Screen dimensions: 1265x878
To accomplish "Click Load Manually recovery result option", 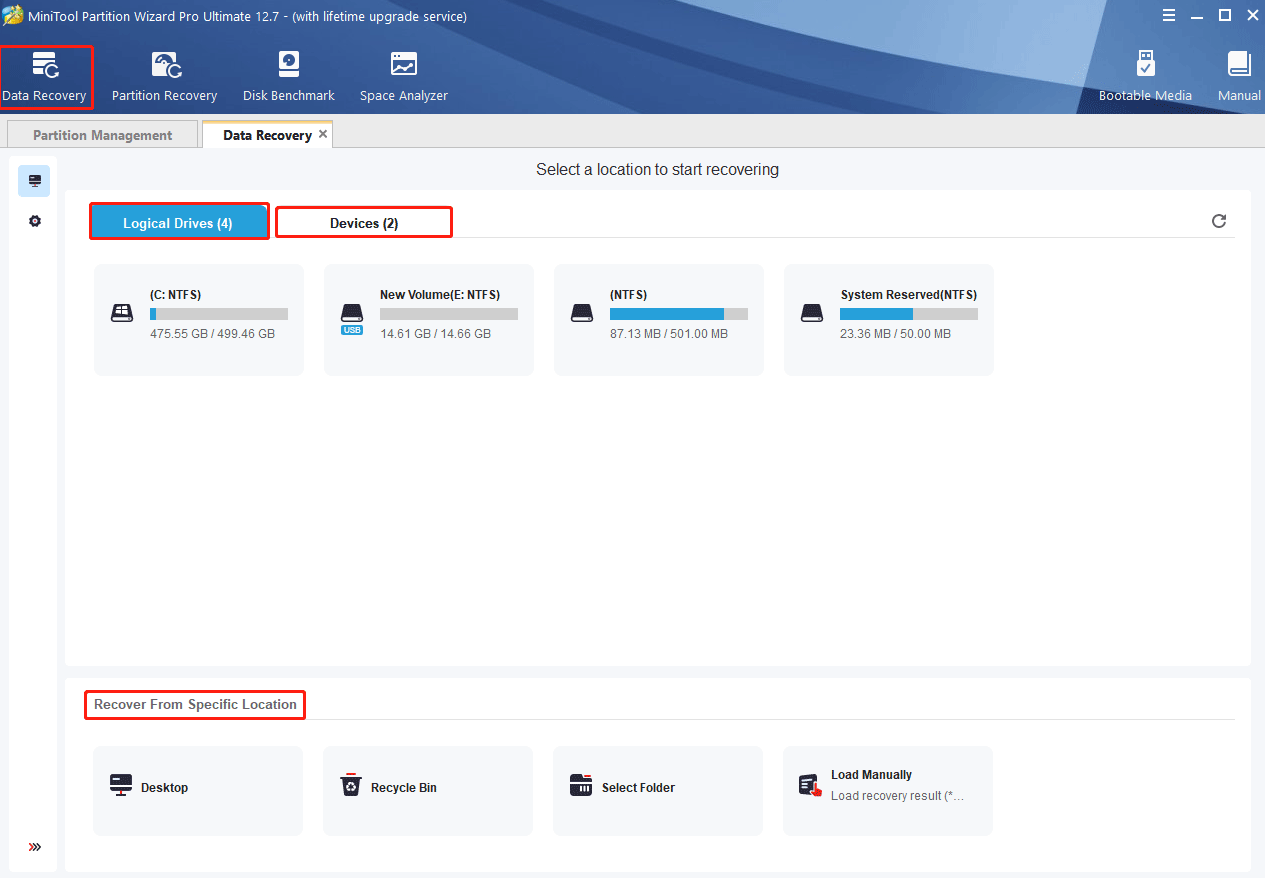I will pos(887,788).
